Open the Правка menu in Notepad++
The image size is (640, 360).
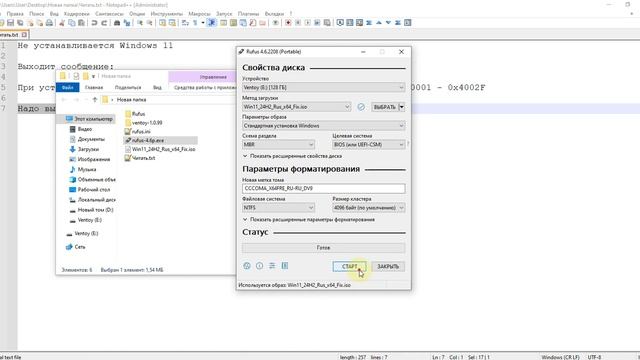pyautogui.click(x=15, y=14)
